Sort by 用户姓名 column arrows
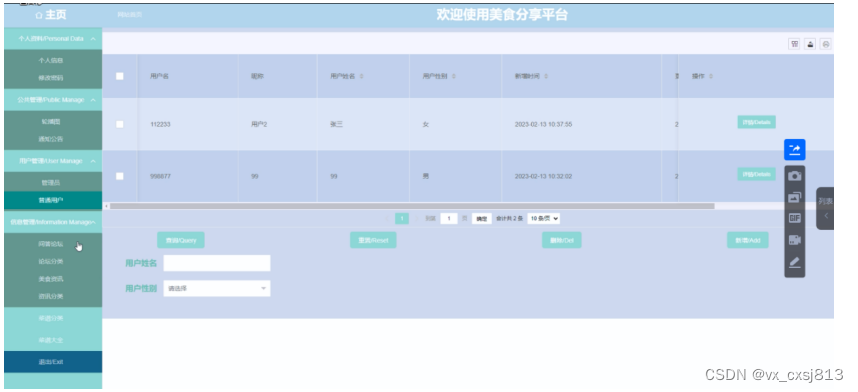 (x=361, y=76)
